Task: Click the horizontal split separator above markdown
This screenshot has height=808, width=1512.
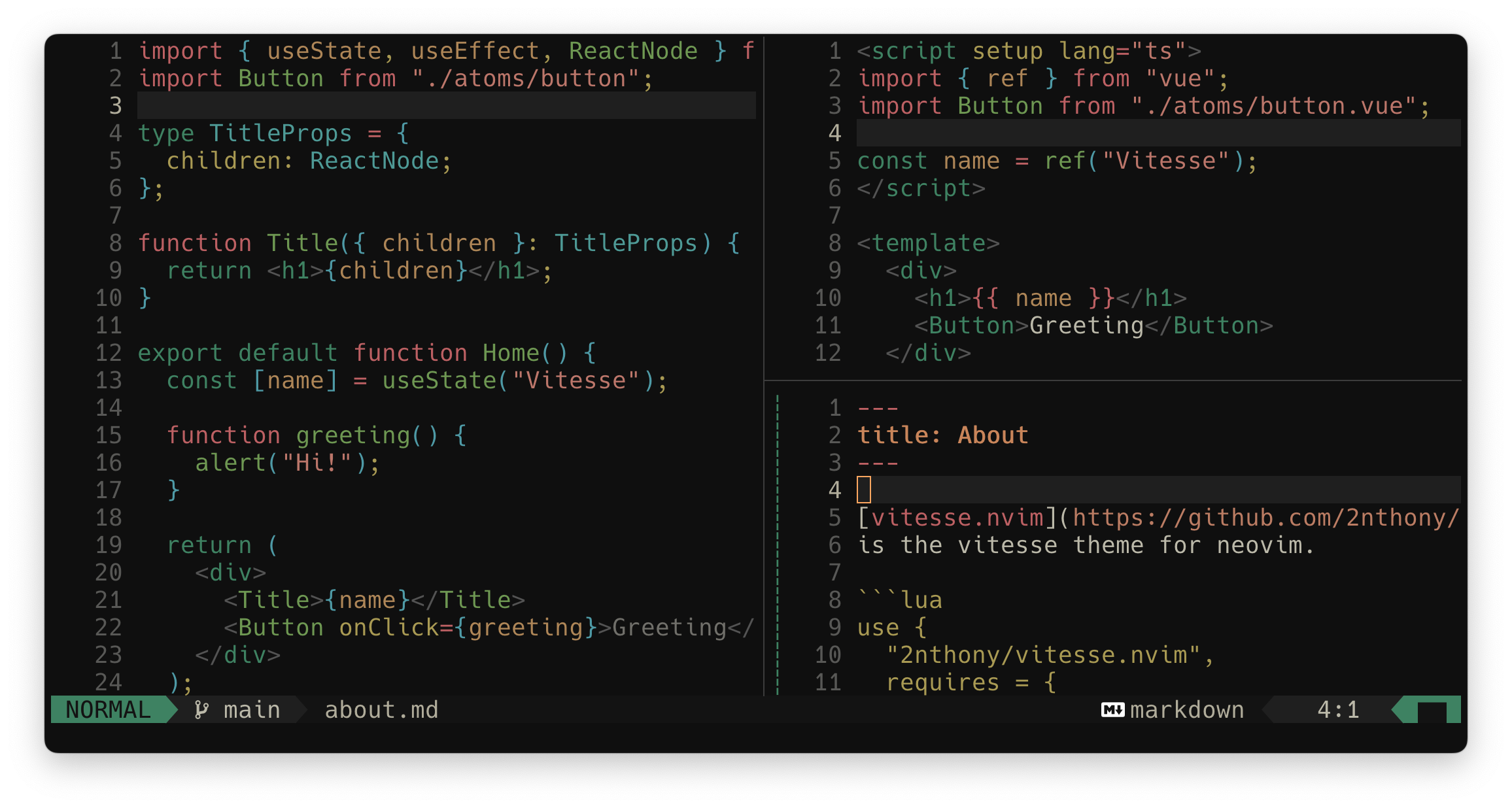Action: click(1112, 380)
